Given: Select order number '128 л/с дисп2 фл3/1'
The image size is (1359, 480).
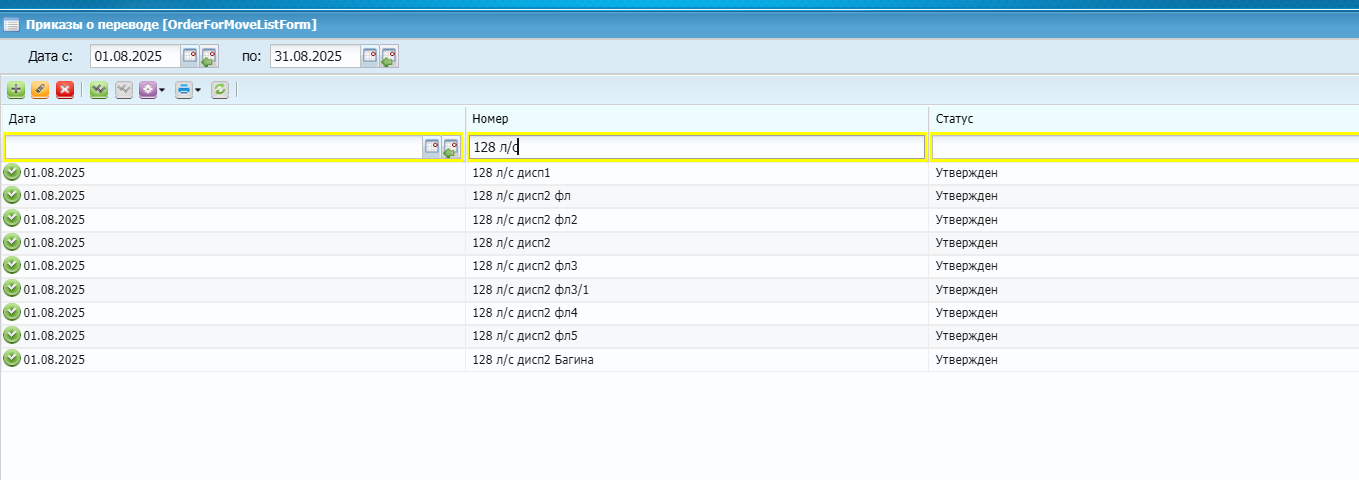Looking at the screenshot, I should tap(531, 289).
